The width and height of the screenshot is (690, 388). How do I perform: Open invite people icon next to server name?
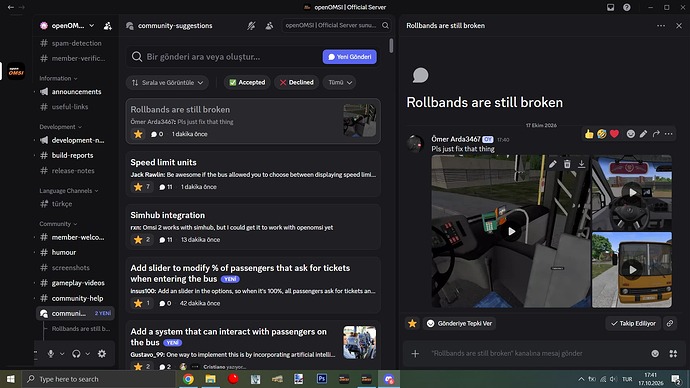coord(107,26)
